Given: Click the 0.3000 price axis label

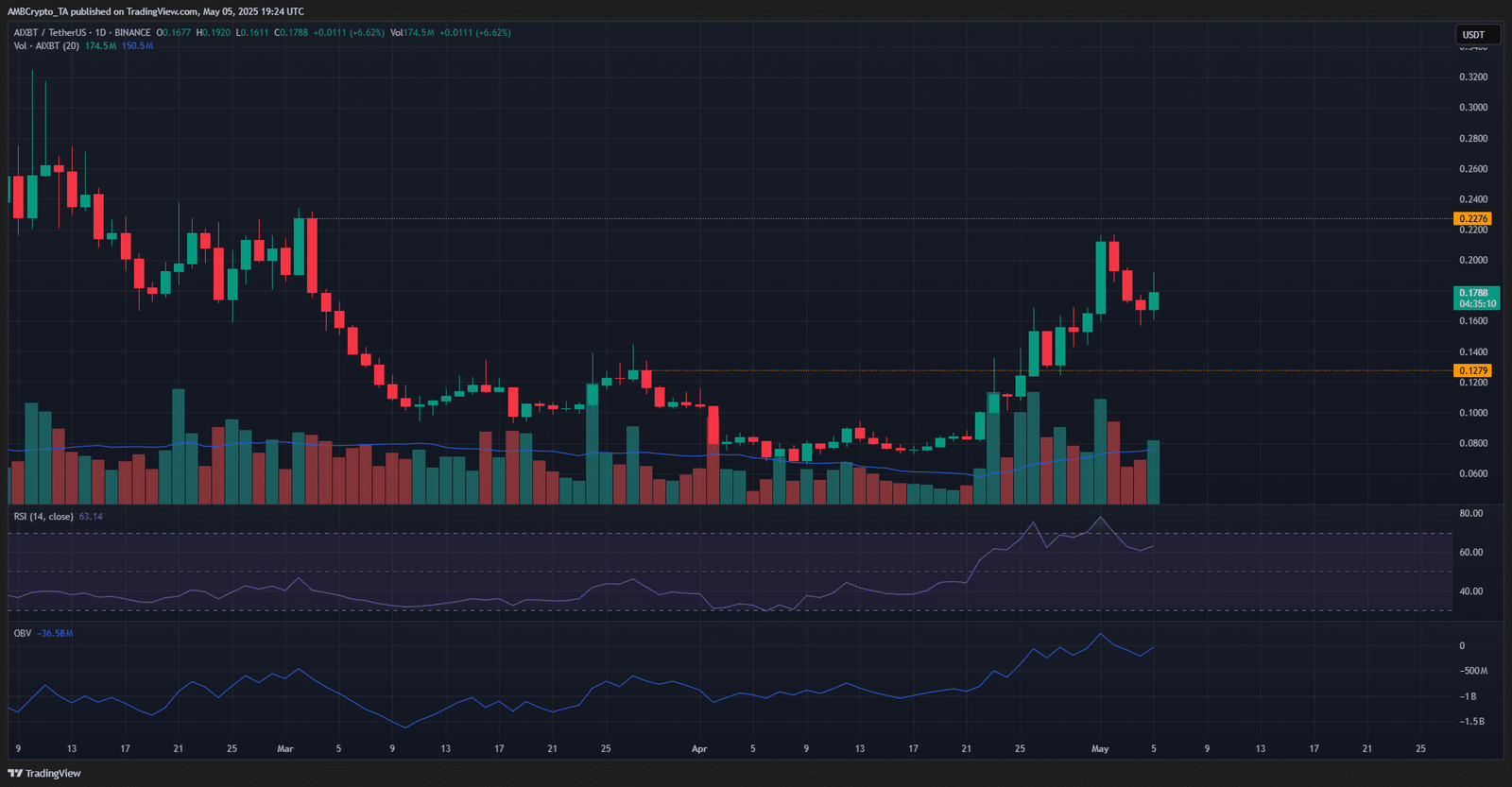Looking at the screenshot, I should pyautogui.click(x=1473, y=108).
